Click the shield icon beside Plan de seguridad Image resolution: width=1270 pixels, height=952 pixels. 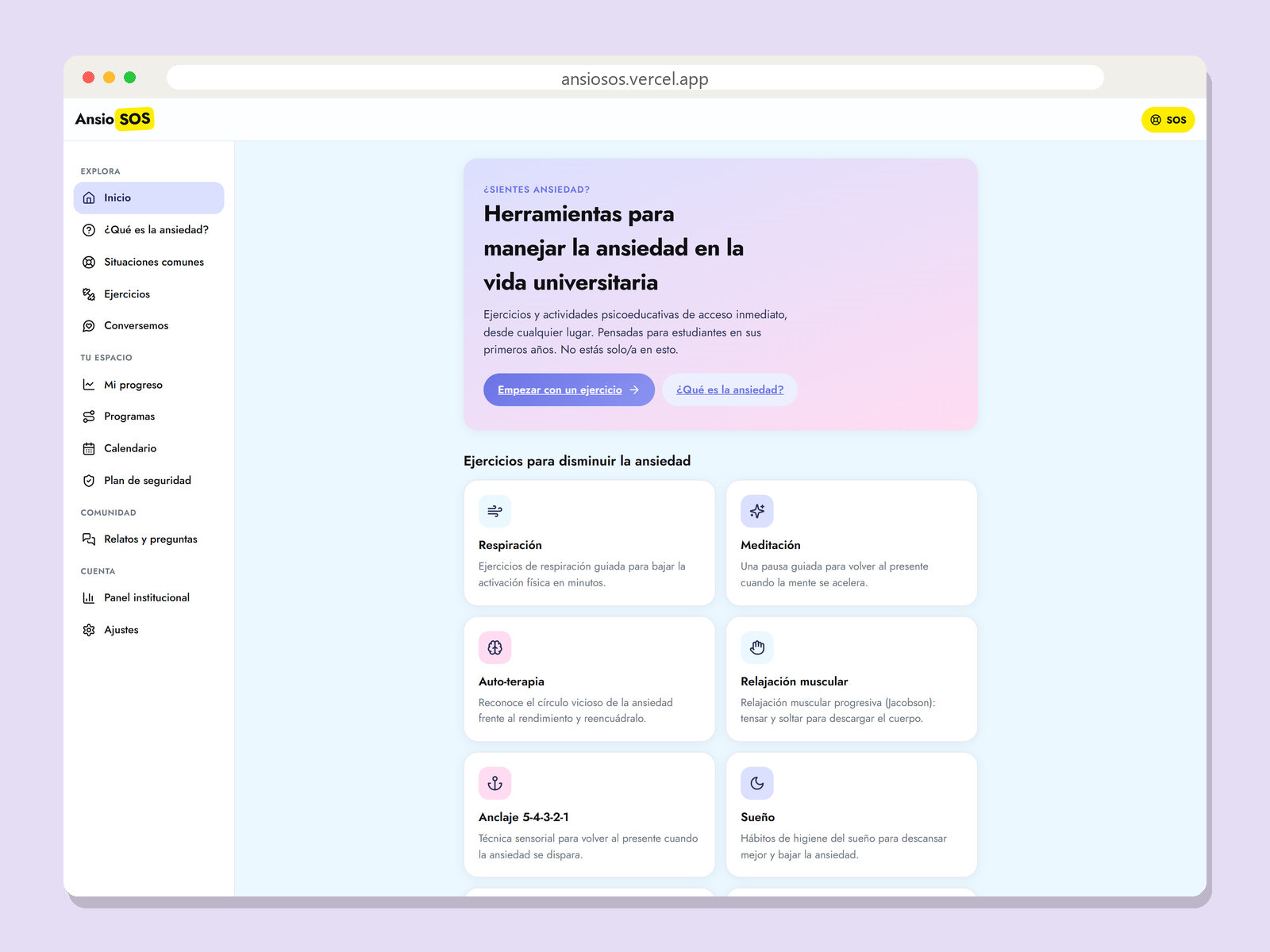pyautogui.click(x=89, y=481)
